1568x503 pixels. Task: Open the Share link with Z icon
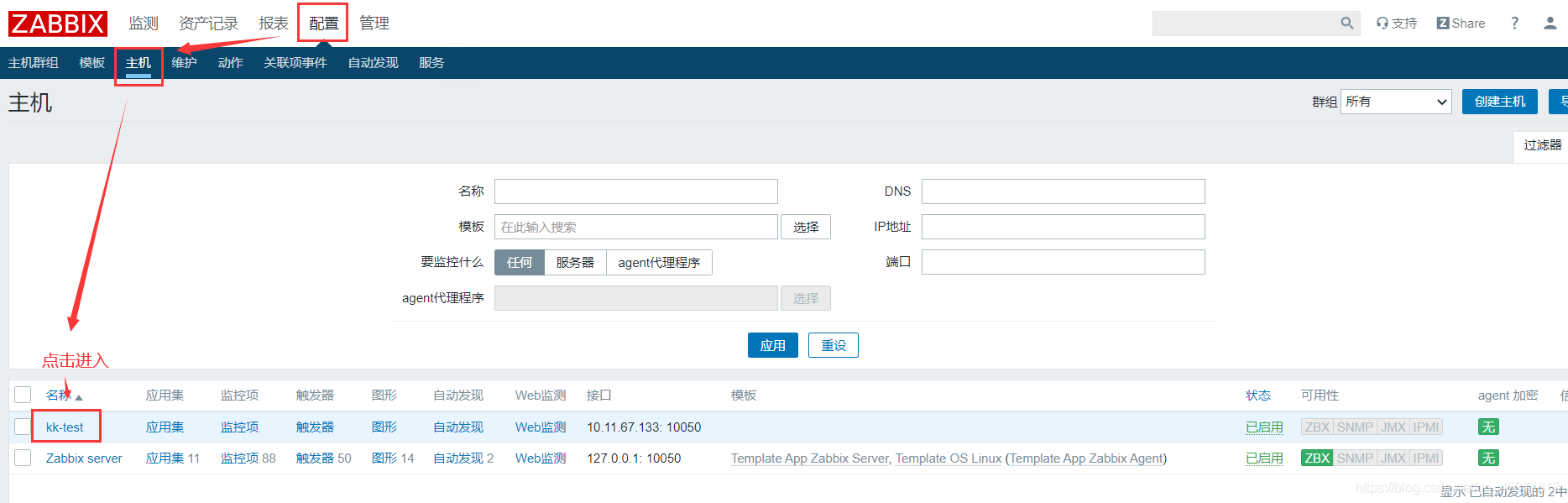[1461, 24]
